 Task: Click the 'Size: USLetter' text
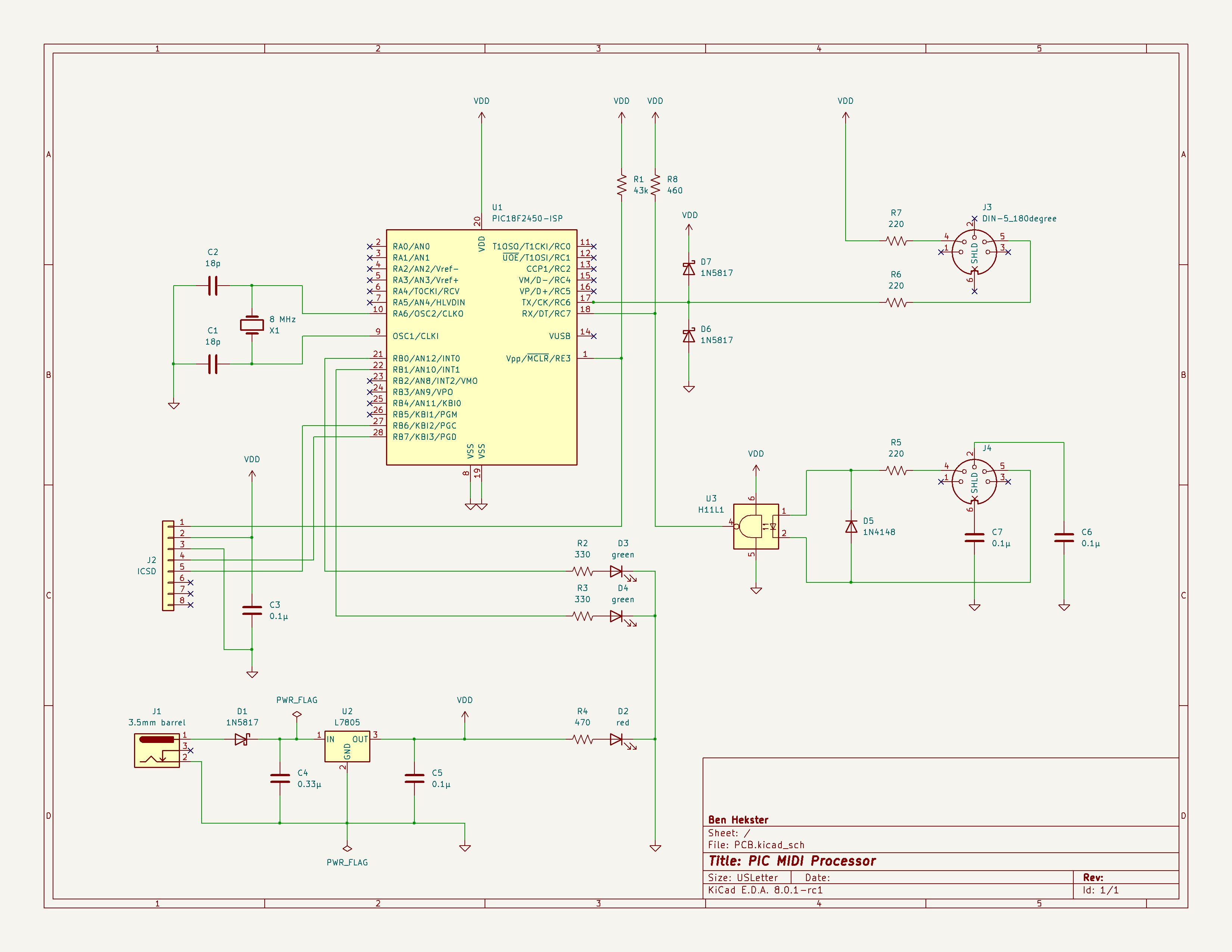pos(742,878)
